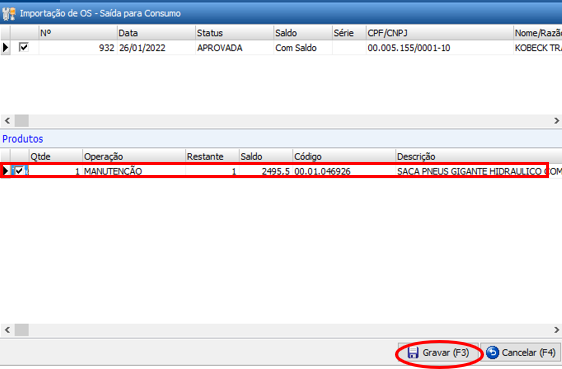
Task: Click the Operação column header
Action: pos(134,157)
